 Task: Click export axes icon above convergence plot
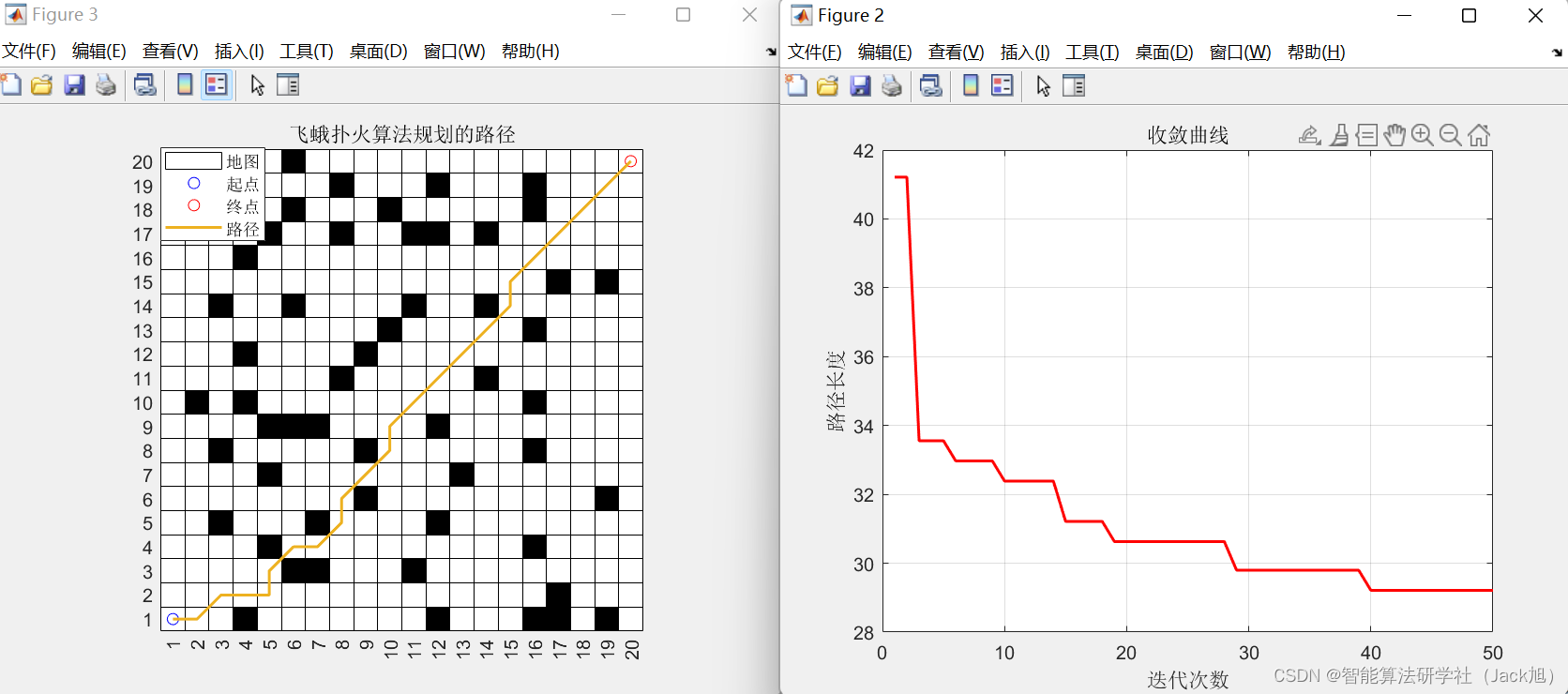tap(1310, 135)
